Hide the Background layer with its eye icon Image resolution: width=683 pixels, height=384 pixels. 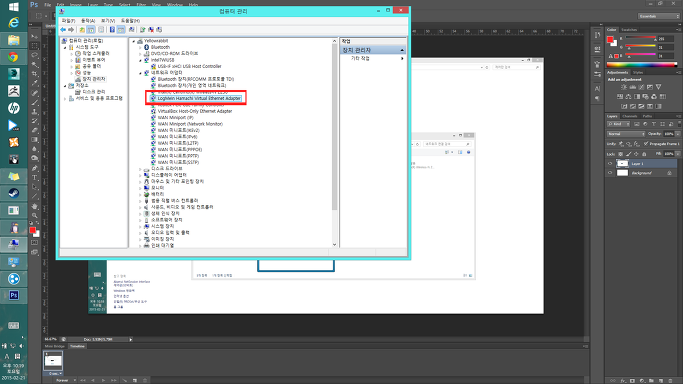point(610,173)
